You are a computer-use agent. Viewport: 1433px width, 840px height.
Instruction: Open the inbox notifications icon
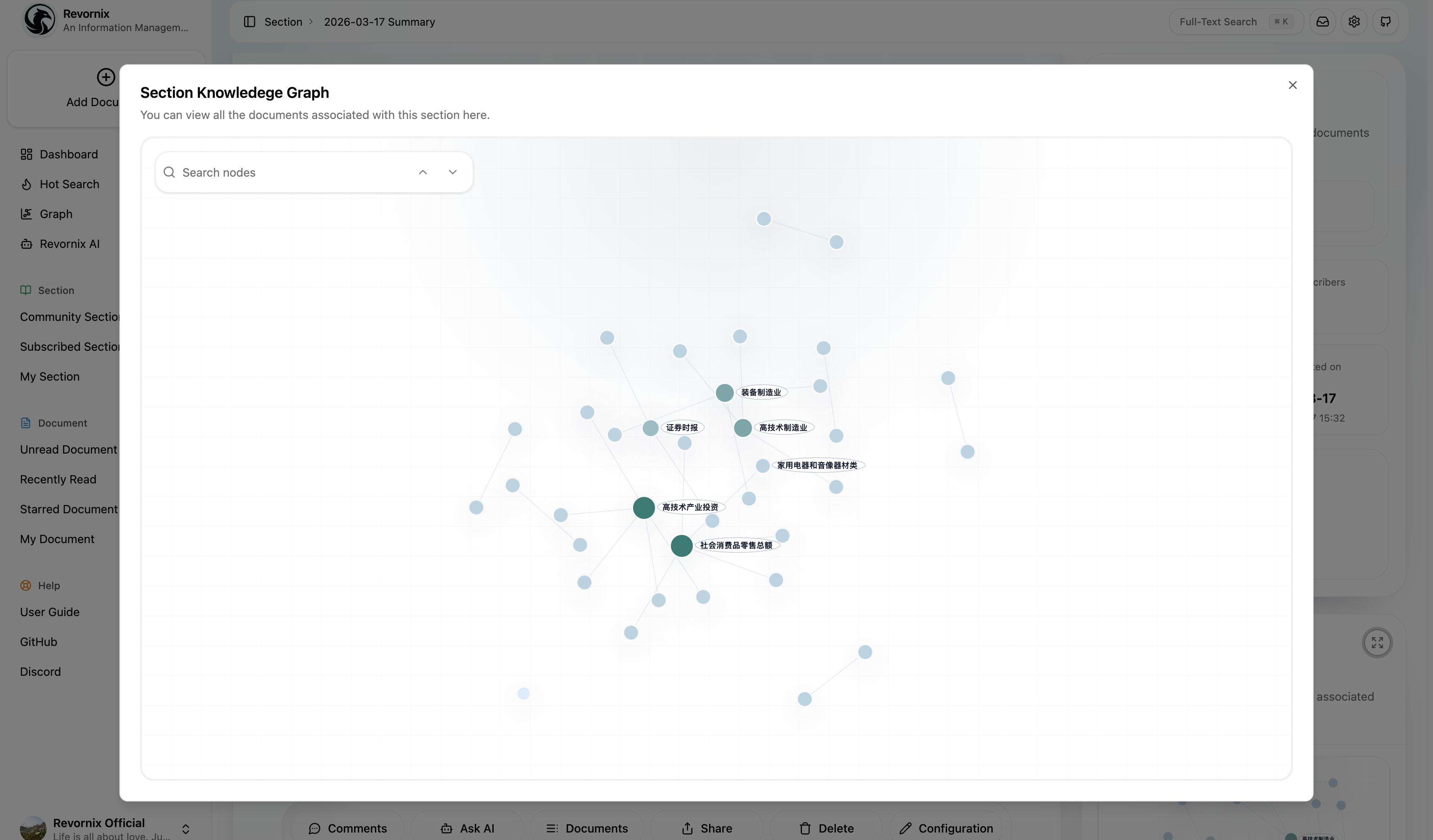[x=1323, y=22]
